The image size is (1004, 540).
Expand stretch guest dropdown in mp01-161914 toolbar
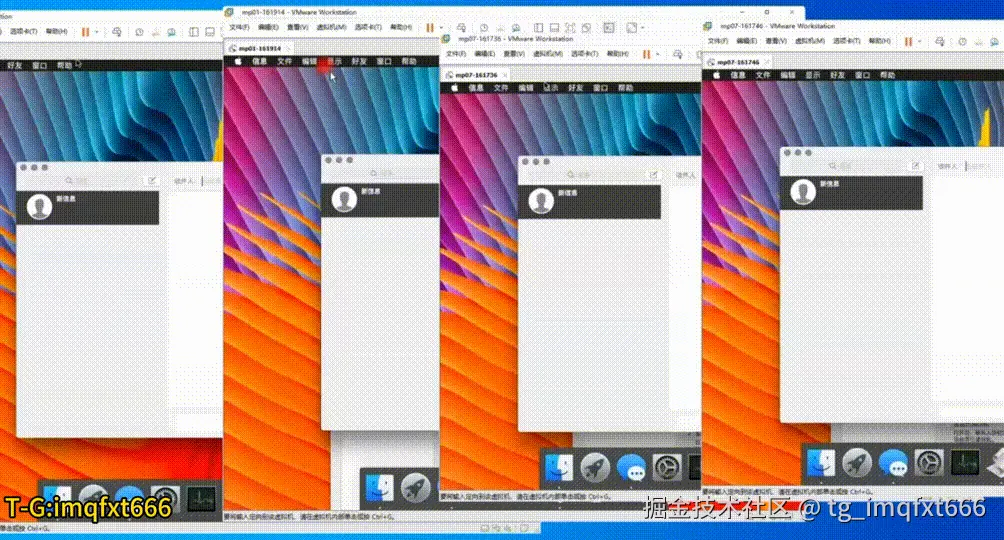click(642, 28)
